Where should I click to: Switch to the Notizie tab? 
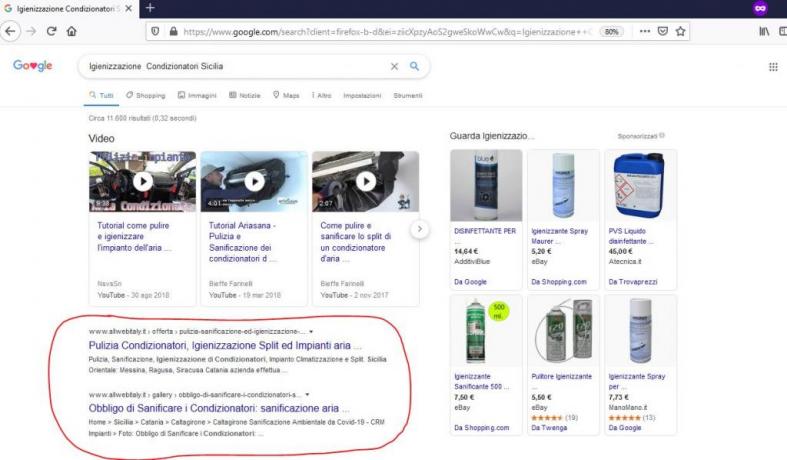[244, 95]
